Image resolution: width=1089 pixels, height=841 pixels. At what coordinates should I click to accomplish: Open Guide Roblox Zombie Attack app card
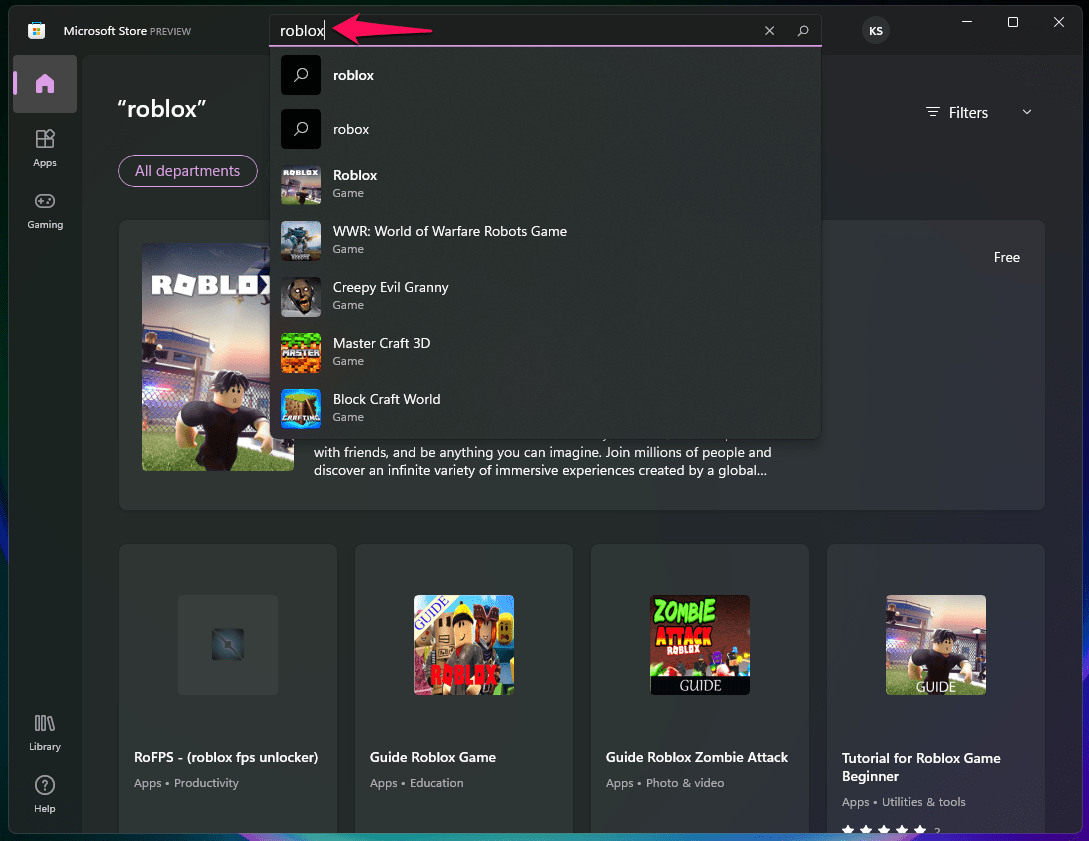(x=699, y=689)
